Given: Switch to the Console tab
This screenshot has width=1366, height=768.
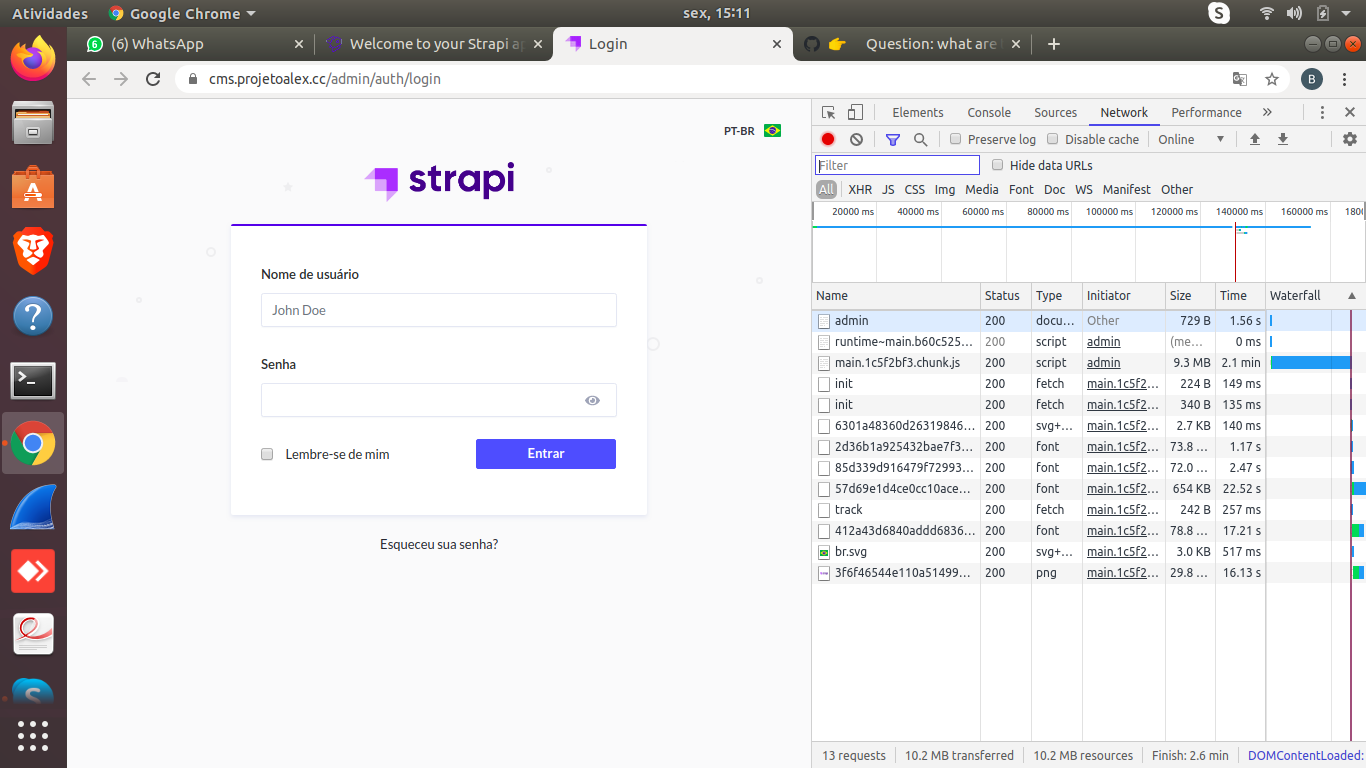Looking at the screenshot, I should pyautogui.click(x=989, y=112).
